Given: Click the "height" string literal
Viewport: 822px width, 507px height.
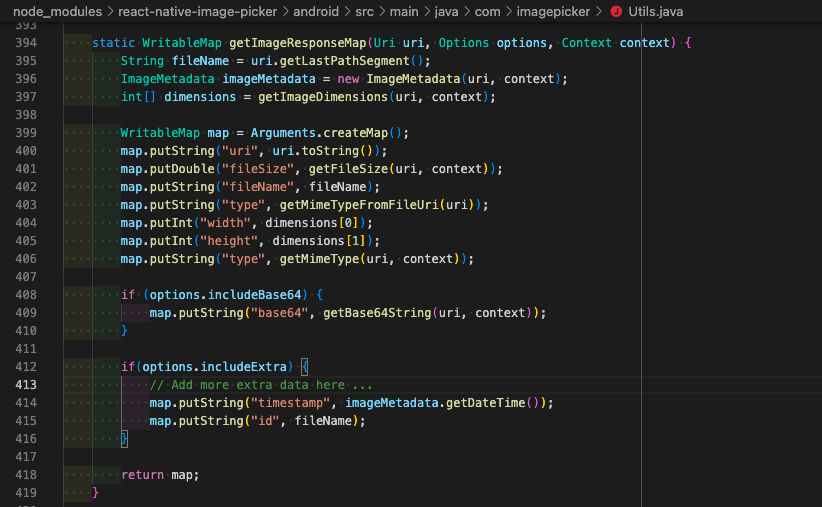Looking at the screenshot, I should tap(229, 241).
